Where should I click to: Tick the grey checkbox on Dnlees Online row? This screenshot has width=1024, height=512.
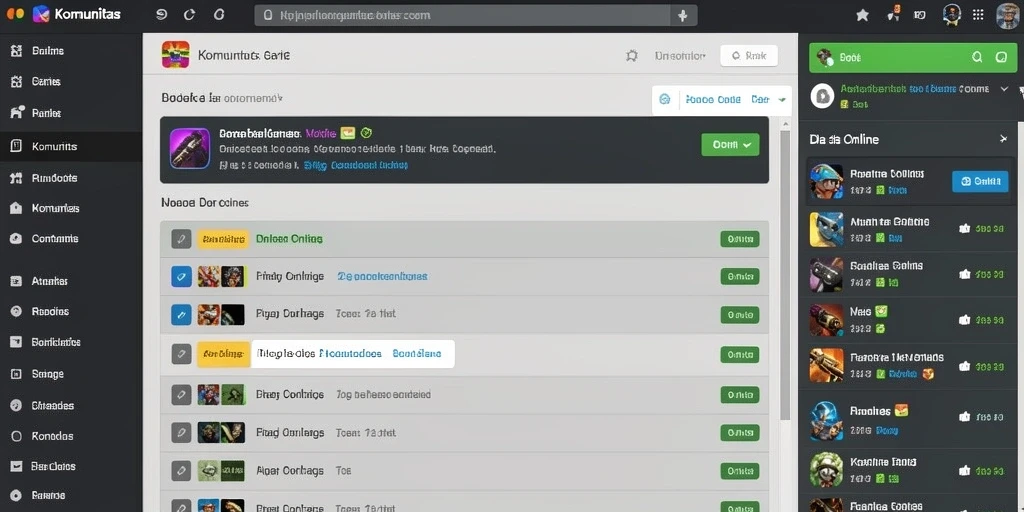[x=181, y=239]
